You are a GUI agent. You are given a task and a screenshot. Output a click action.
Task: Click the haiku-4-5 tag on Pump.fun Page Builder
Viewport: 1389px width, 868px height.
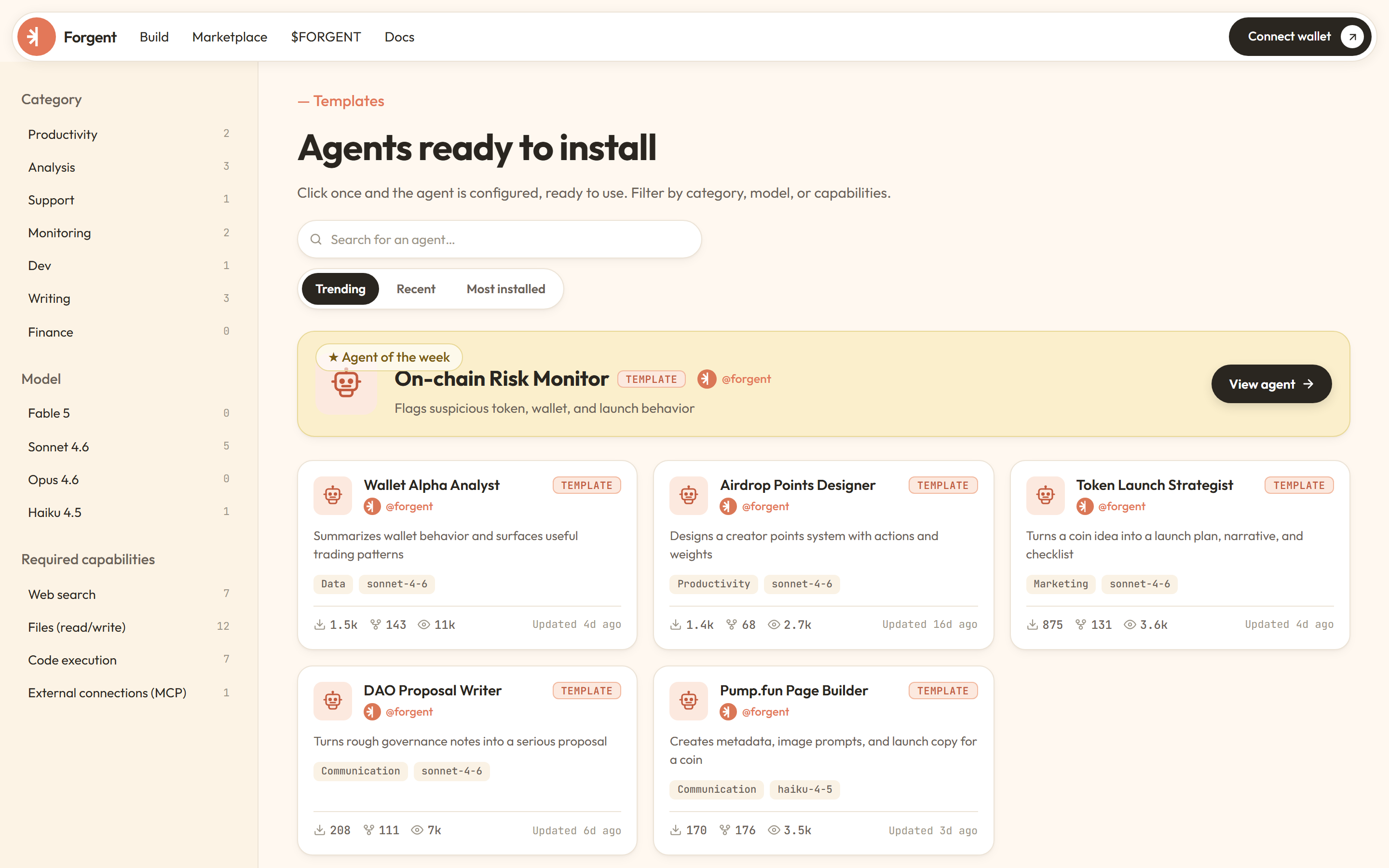[804, 789]
